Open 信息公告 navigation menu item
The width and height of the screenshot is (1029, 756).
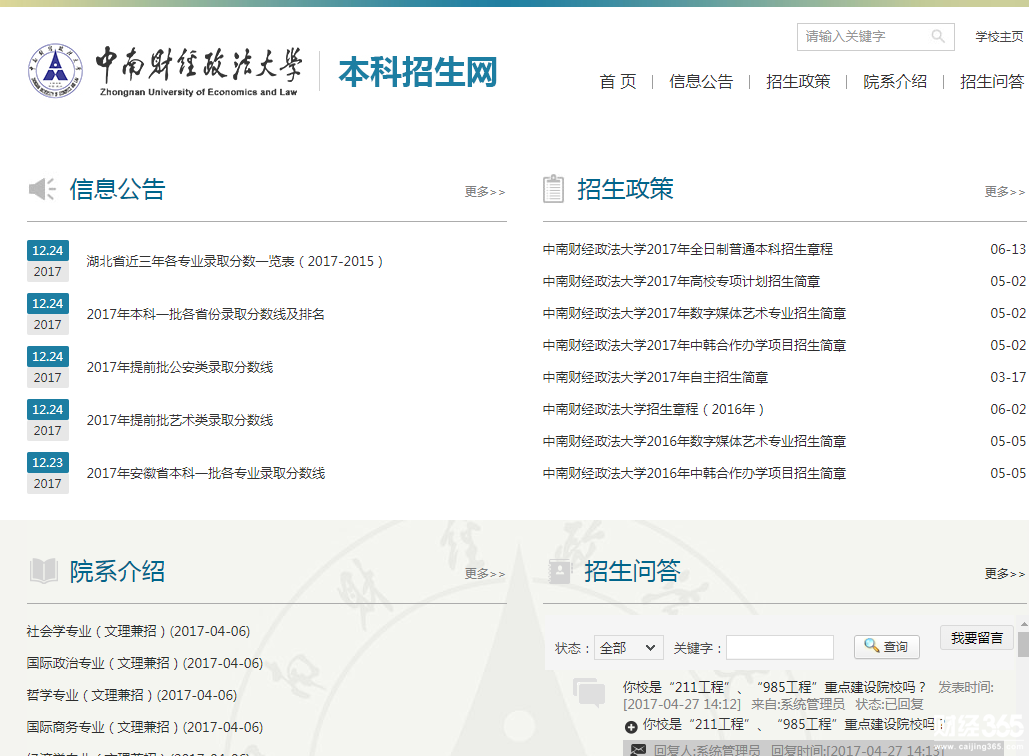click(x=701, y=81)
